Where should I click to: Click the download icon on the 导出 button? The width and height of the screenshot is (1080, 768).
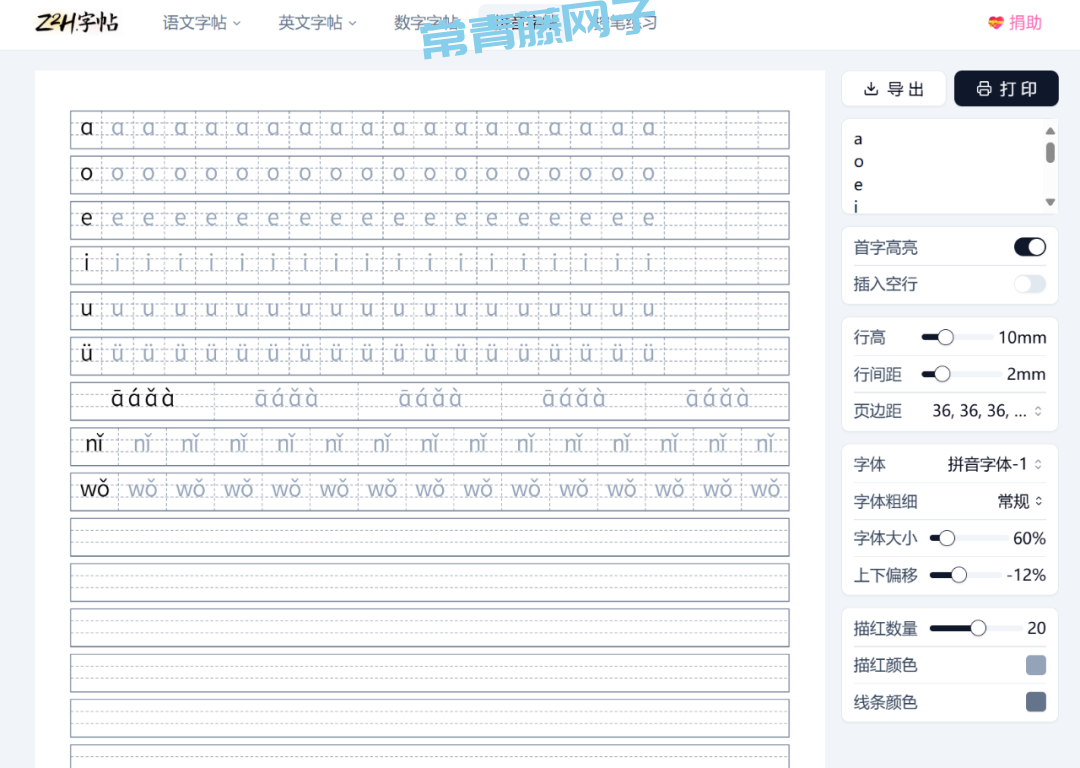coord(871,89)
